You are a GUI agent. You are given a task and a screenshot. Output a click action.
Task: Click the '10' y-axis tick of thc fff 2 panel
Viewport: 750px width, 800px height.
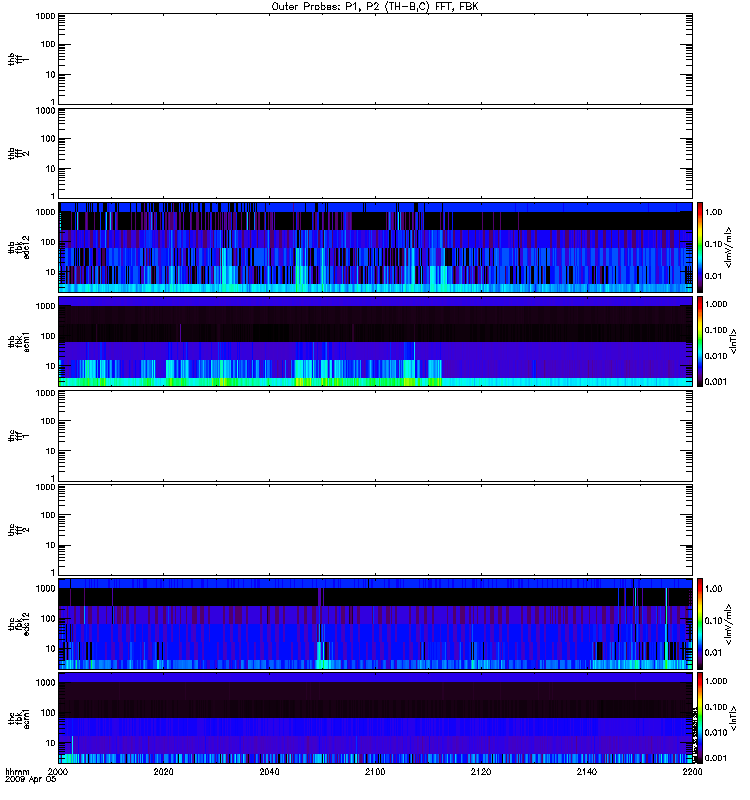coord(51,545)
